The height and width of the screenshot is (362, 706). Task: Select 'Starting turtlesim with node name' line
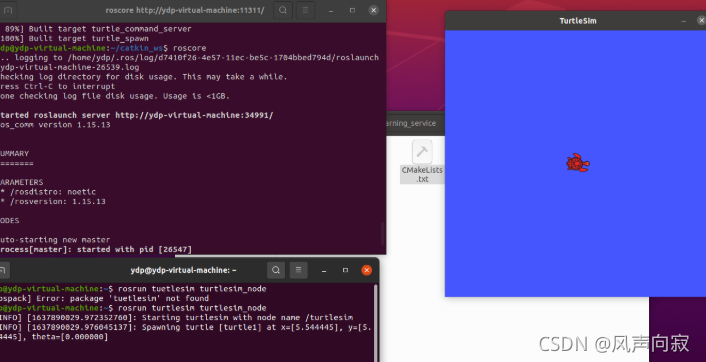click(x=176, y=318)
